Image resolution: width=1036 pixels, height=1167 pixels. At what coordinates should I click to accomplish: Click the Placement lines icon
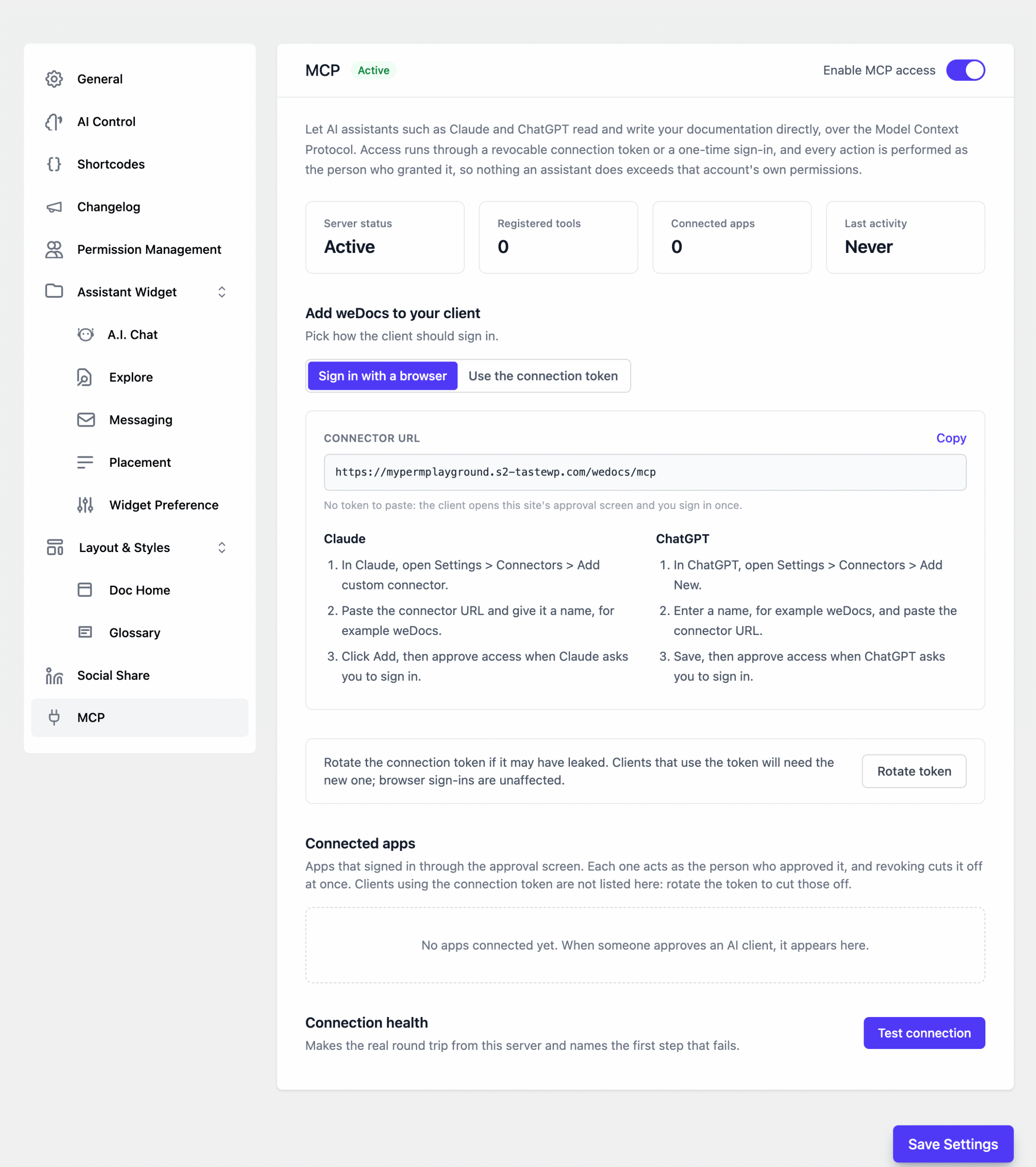click(85, 462)
